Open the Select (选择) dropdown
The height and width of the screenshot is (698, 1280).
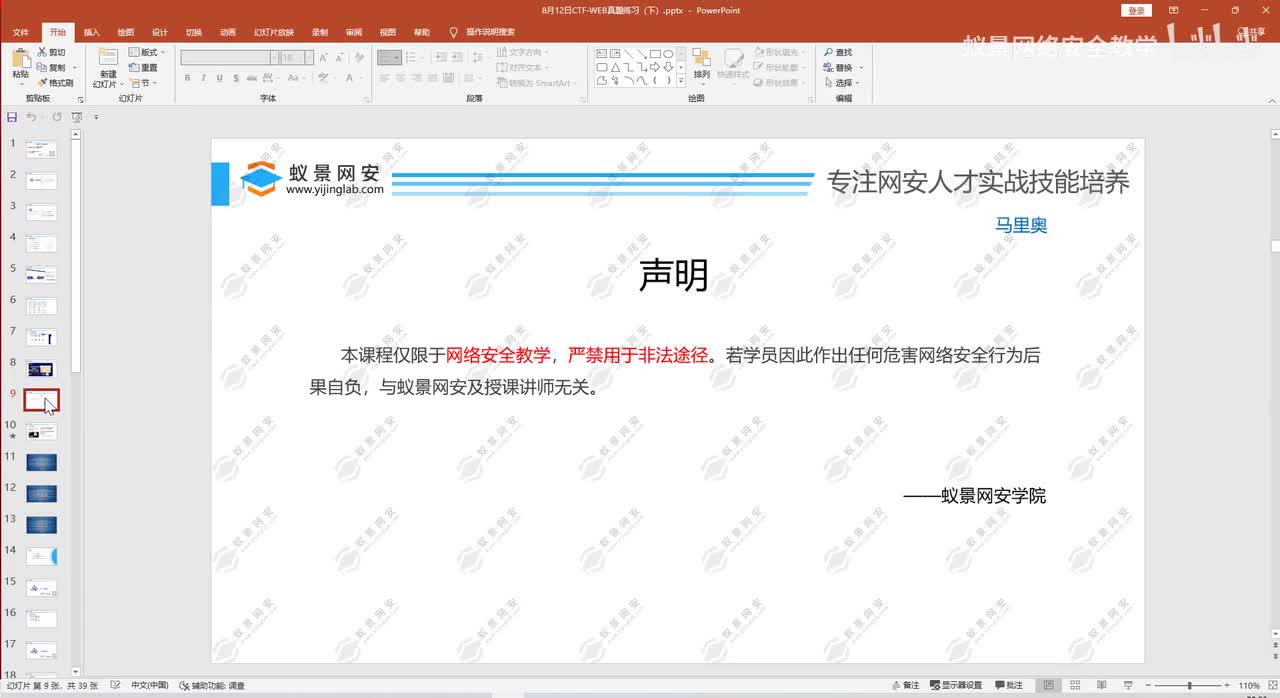[x=842, y=83]
